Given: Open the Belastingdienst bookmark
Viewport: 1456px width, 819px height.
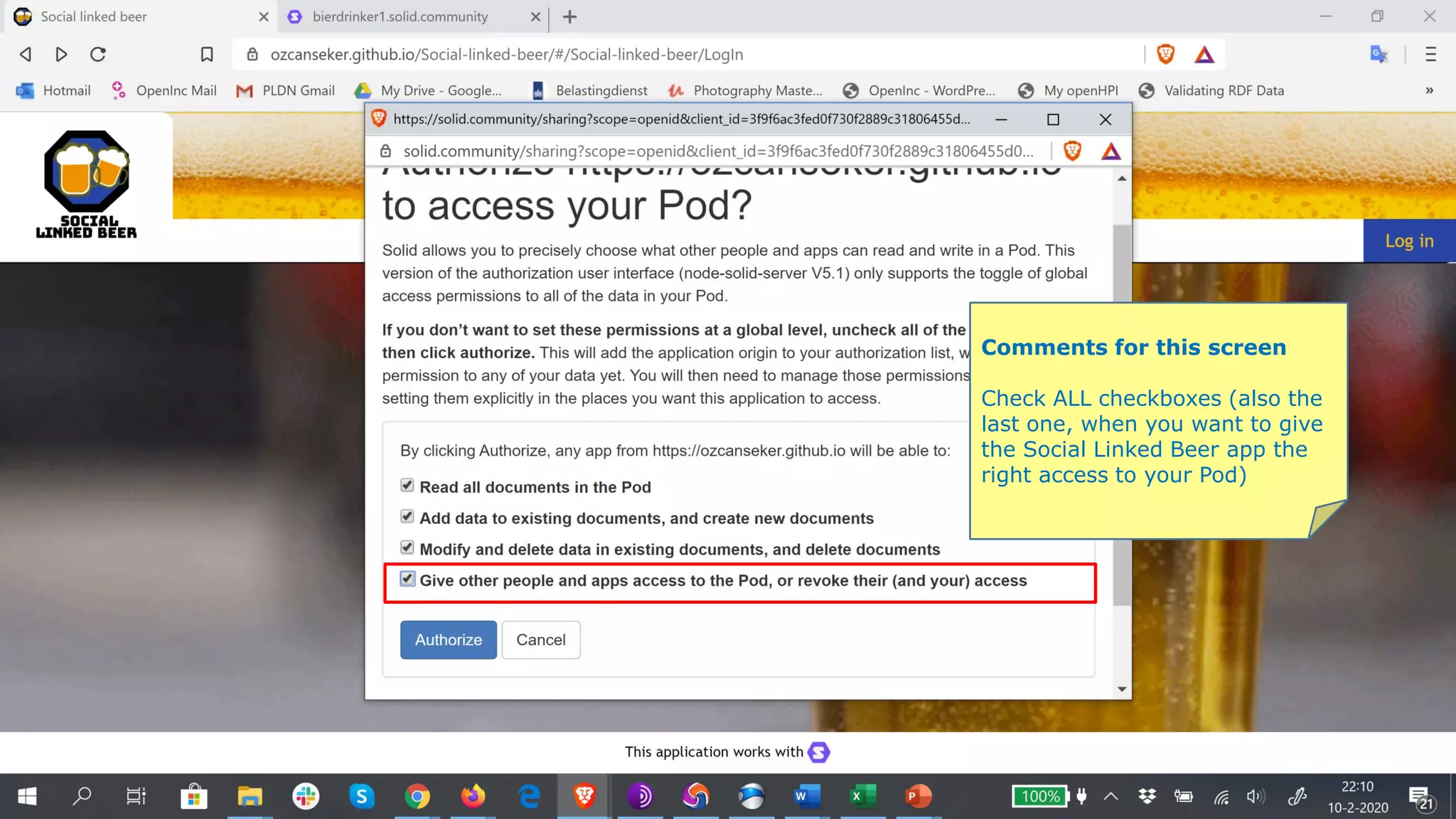Looking at the screenshot, I should pos(589,90).
